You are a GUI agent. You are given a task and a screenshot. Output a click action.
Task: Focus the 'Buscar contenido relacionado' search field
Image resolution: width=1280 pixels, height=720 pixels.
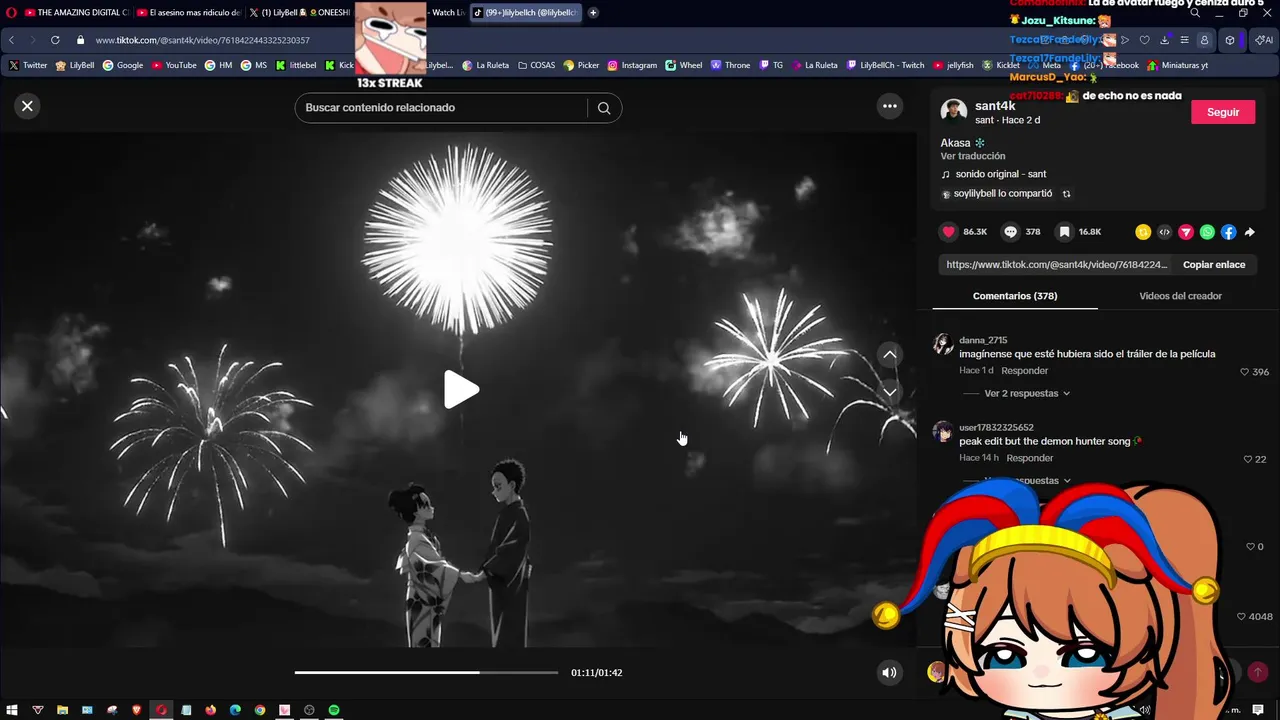440,108
